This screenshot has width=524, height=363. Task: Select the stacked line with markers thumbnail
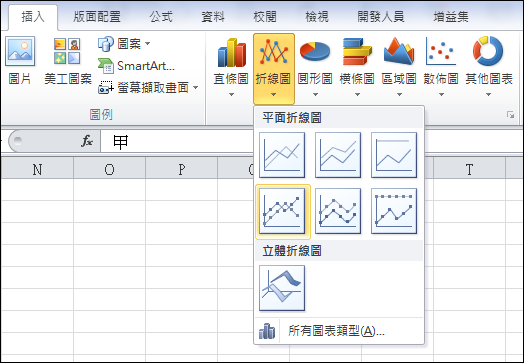pos(338,211)
